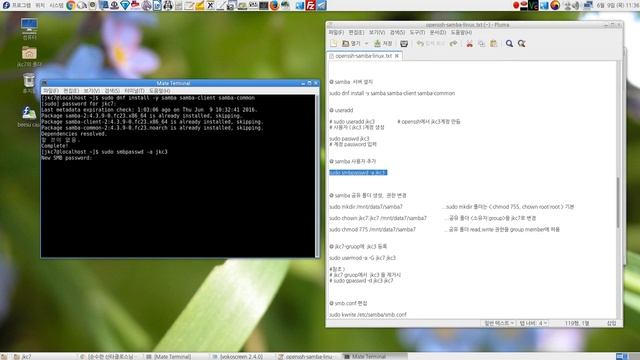Open the 위치 places menu
Viewport: 640px width, 360px height.
coord(40,5)
